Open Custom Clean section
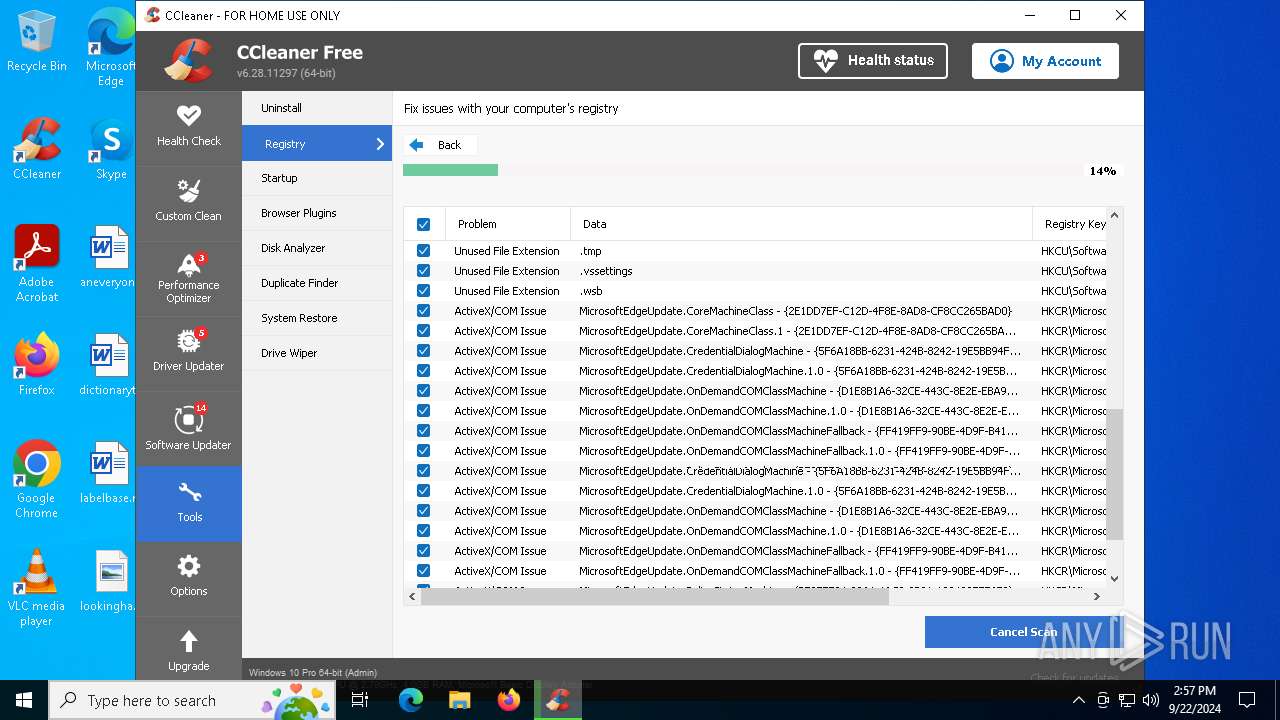The width and height of the screenshot is (1280, 720). tap(188, 201)
